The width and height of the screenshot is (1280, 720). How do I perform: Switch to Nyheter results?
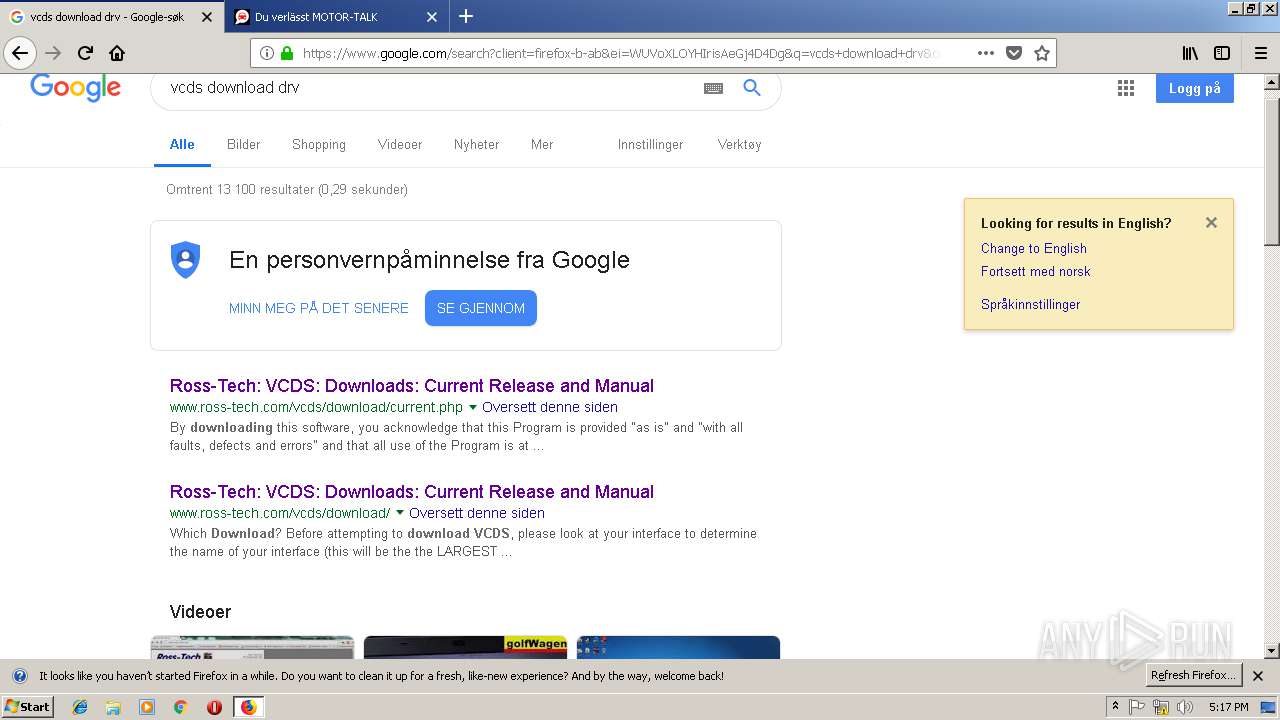pos(476,145)
